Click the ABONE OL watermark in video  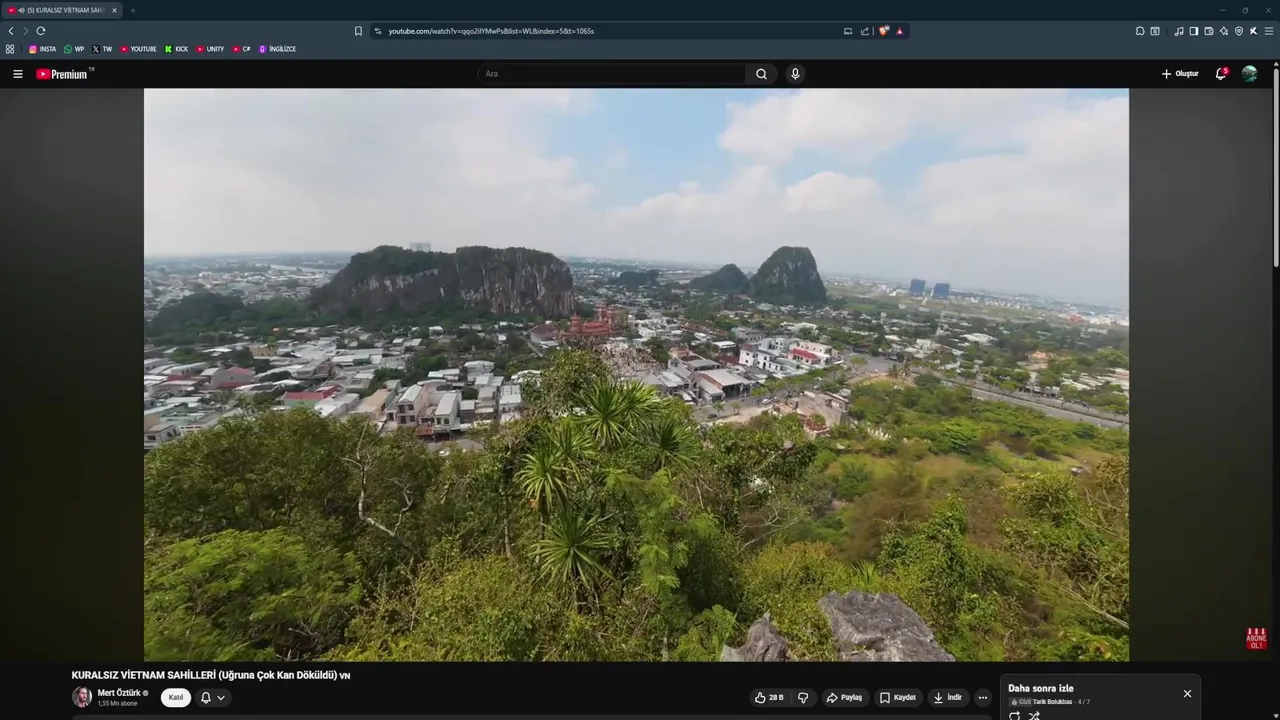point(1256,639)
